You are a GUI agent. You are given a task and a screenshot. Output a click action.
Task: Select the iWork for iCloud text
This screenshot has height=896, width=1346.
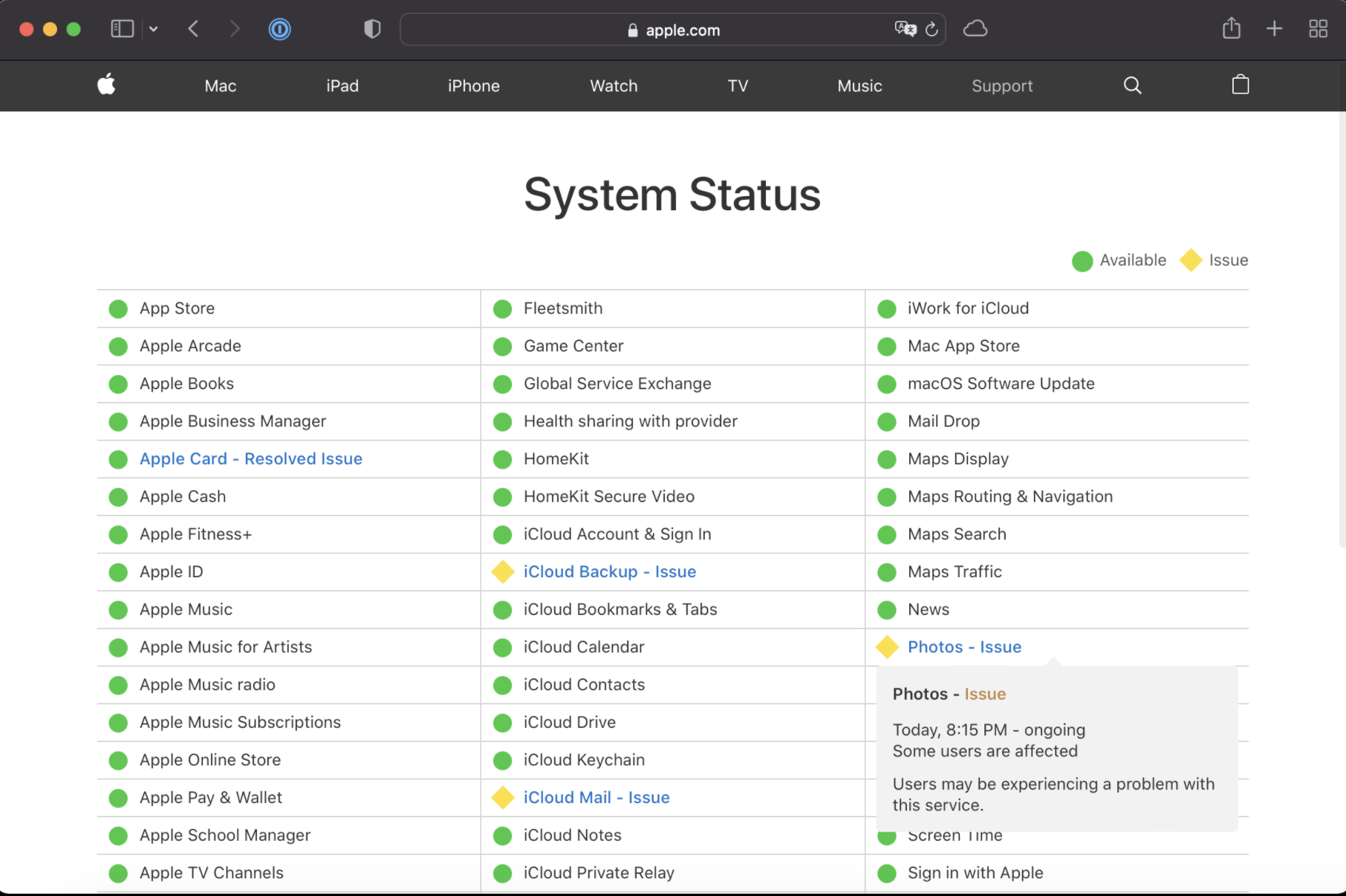(968, 308)
